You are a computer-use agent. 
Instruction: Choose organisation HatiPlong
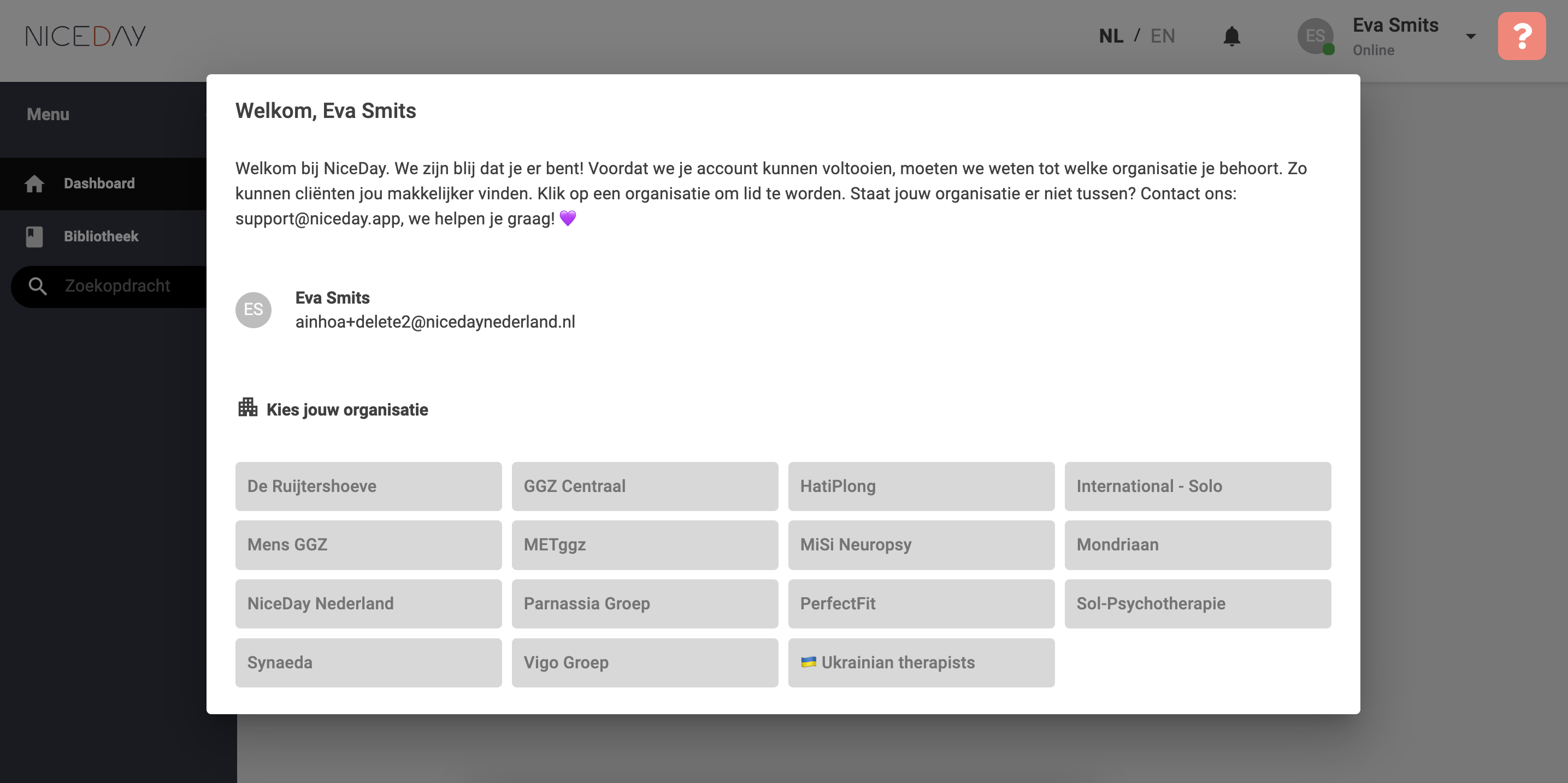coord(921,486)
